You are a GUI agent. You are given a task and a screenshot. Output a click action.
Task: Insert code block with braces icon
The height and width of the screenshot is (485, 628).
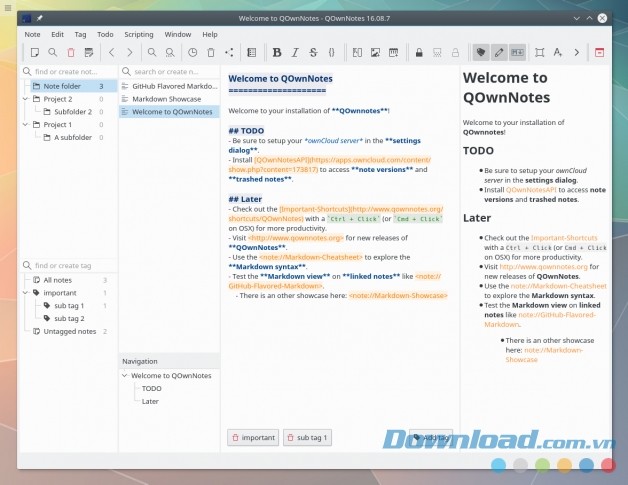click(x=330, y=52)
